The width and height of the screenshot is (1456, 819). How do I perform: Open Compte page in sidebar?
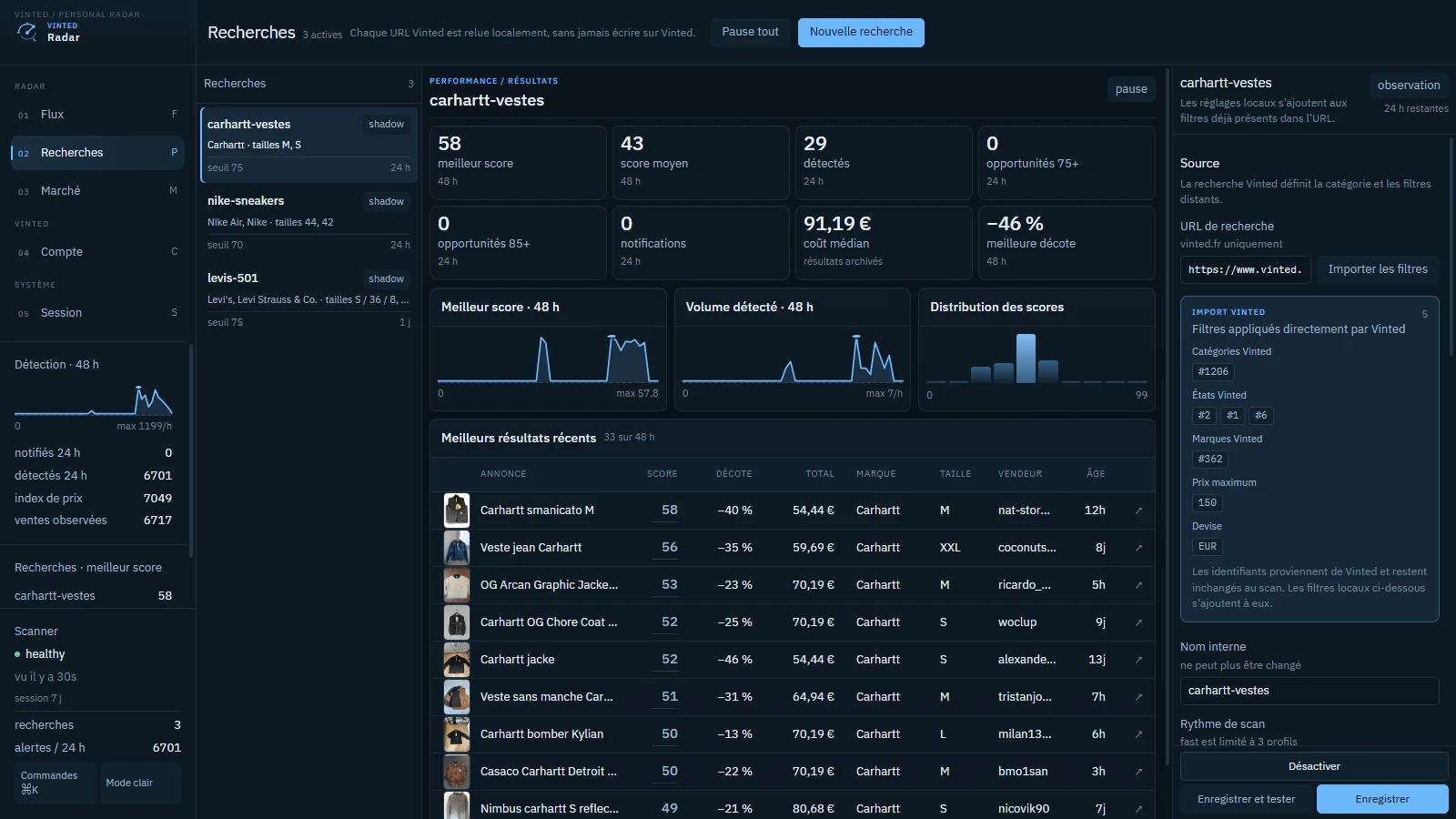[x=97, y=252]
